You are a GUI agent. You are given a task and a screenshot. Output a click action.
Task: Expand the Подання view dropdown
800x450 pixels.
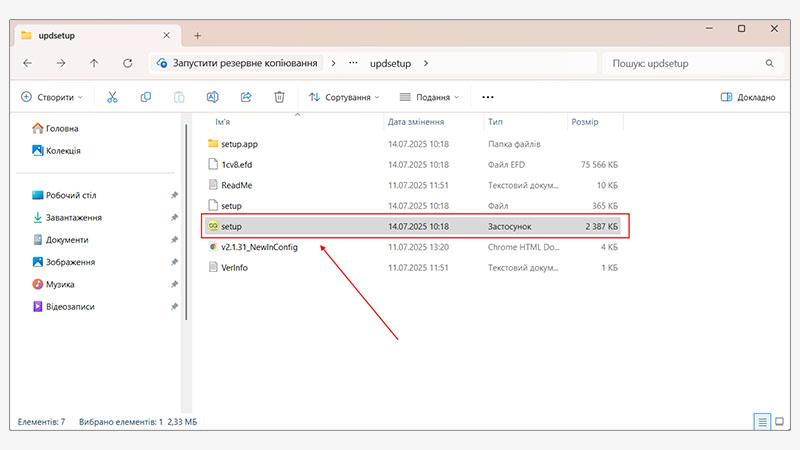[x=429, y=97]
